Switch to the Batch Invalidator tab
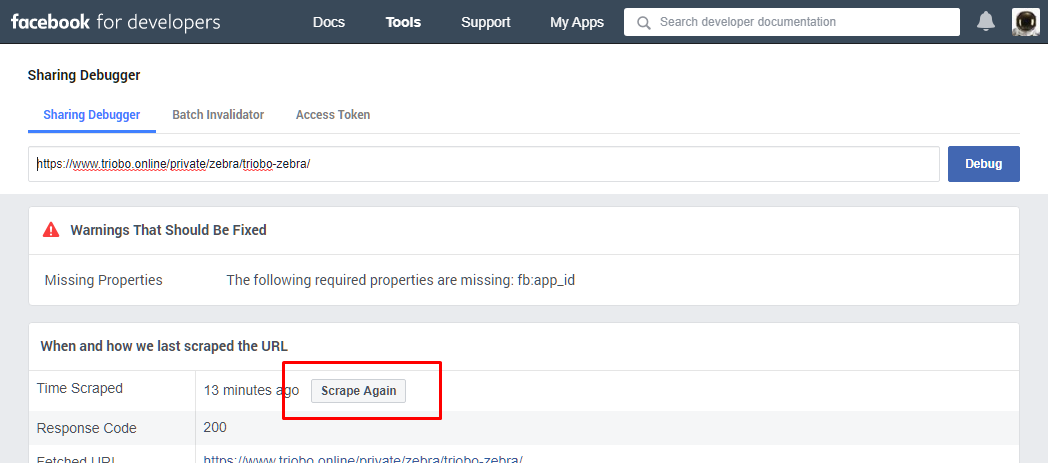The width and height of the screenshot is (1048, 463). click(218, 115)
